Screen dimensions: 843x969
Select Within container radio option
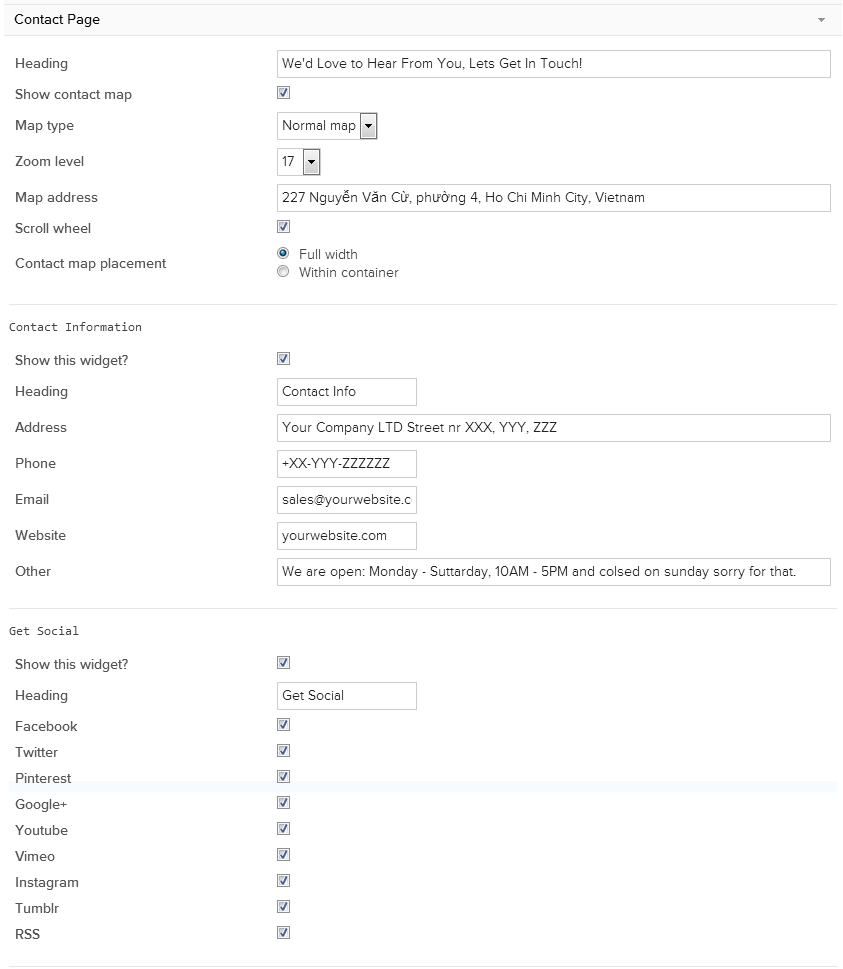(x=283, y=271)
